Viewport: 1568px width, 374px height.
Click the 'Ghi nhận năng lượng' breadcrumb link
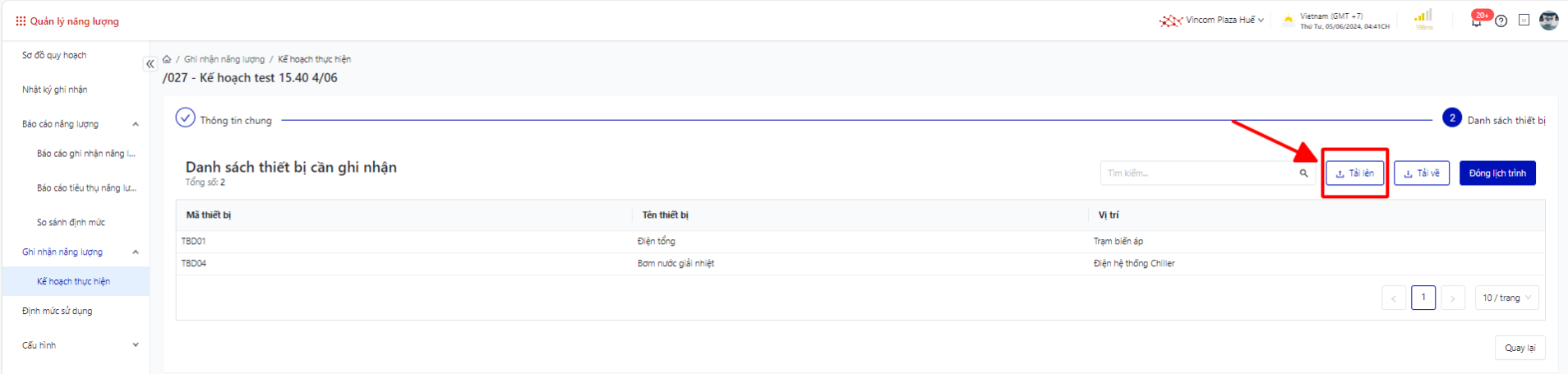224,59
